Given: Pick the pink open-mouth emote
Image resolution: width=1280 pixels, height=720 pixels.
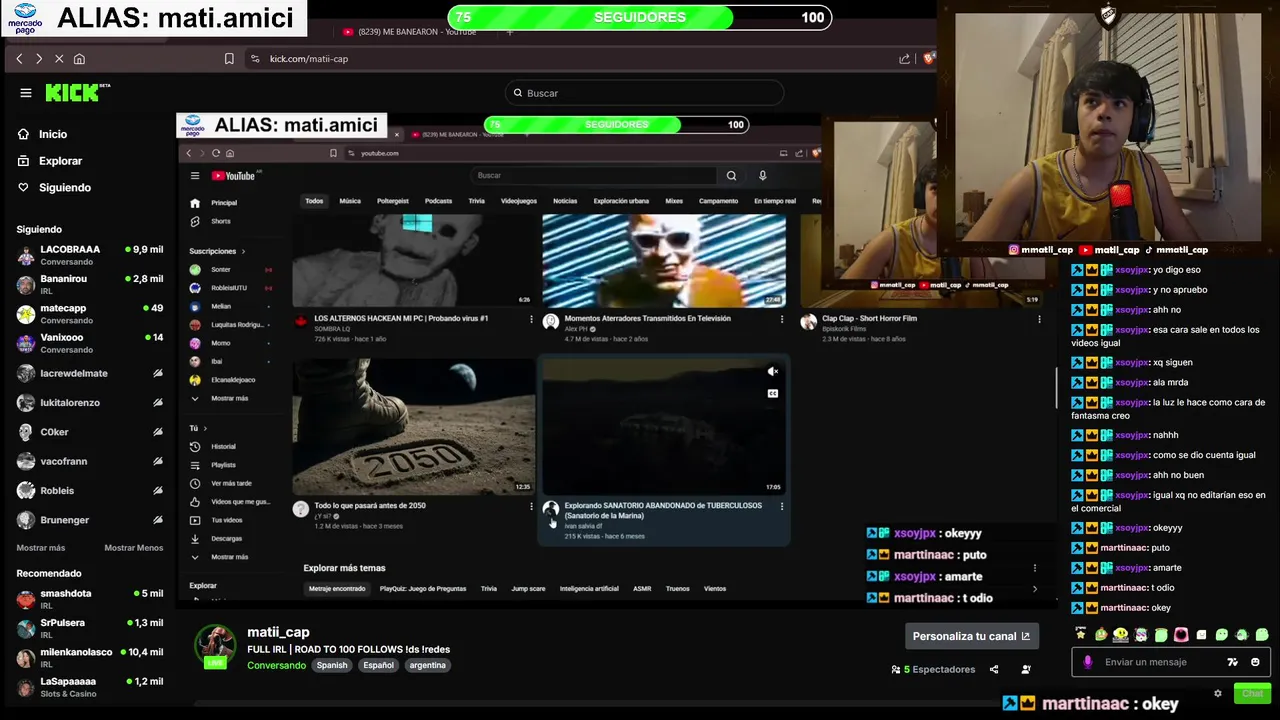Looking at the screenshot, I should pyautogui.click(x=1181, y=634).
